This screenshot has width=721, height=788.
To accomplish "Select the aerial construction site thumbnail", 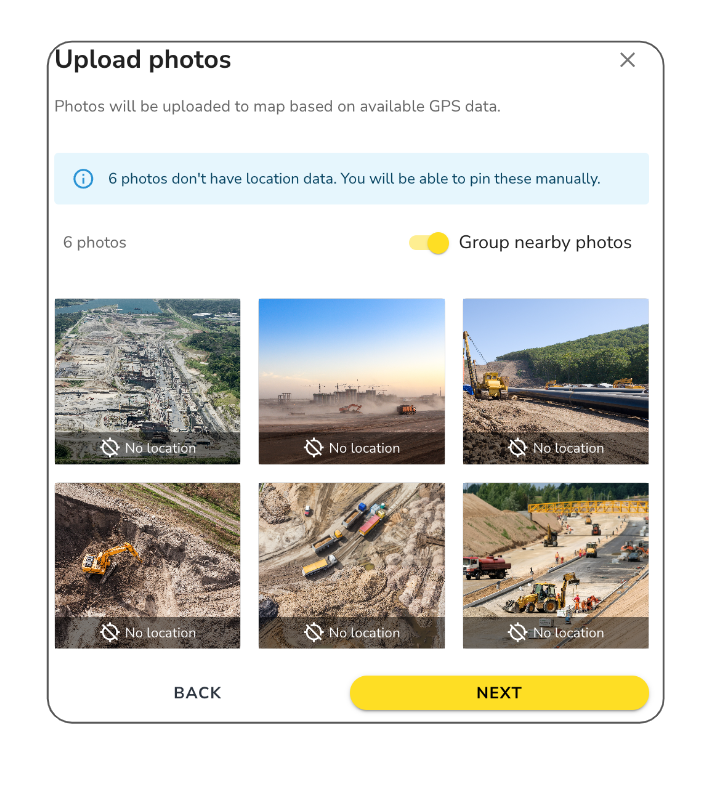I will tap(147, 381).
